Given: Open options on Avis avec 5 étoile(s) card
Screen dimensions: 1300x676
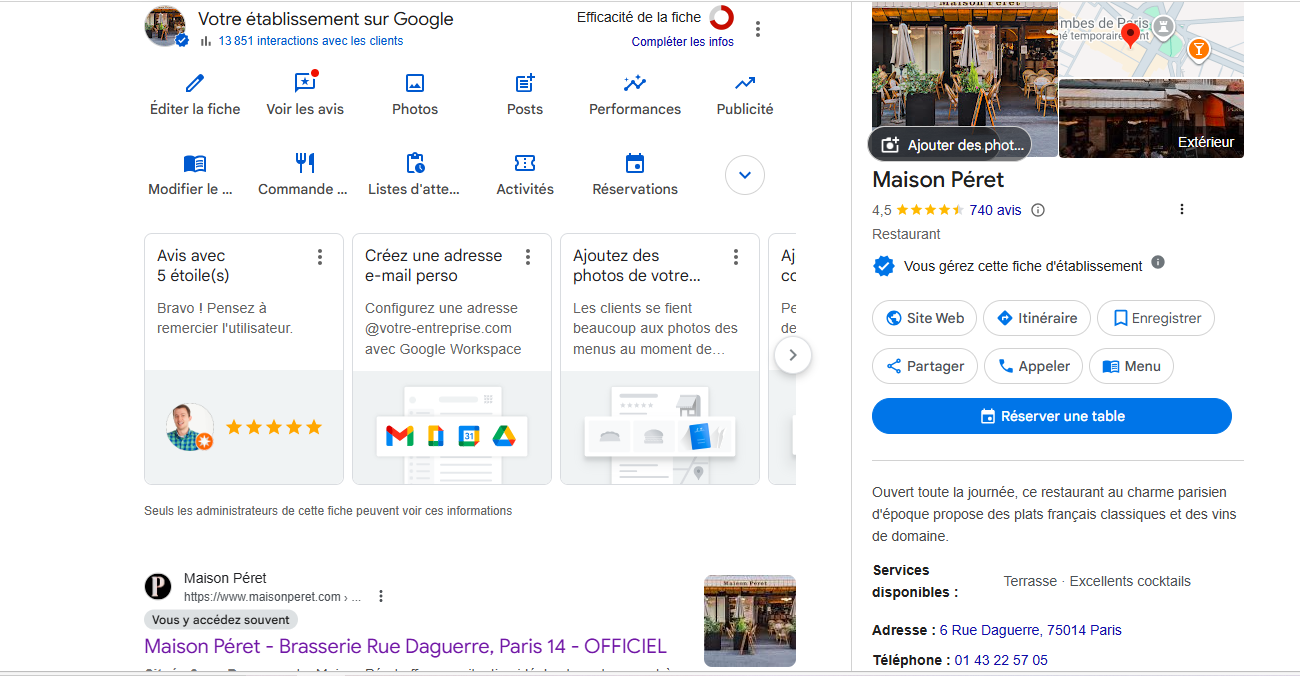Looking at the screenshot, I should click(320, 257).
